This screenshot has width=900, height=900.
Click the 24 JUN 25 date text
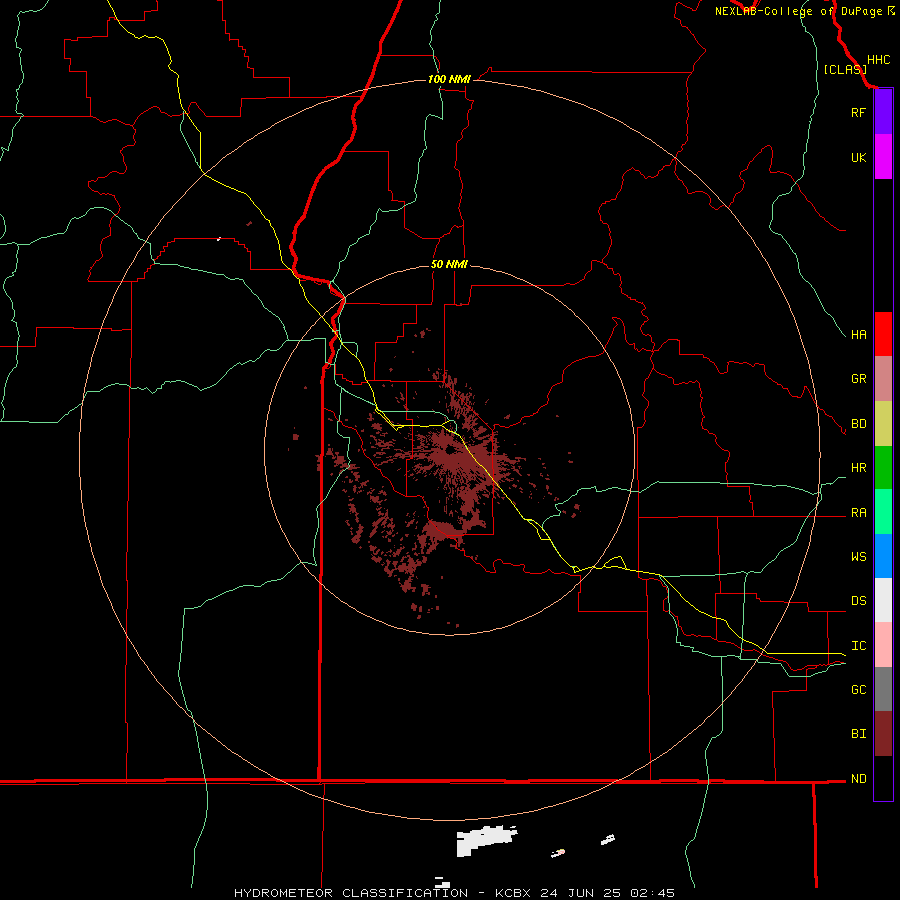582,893
